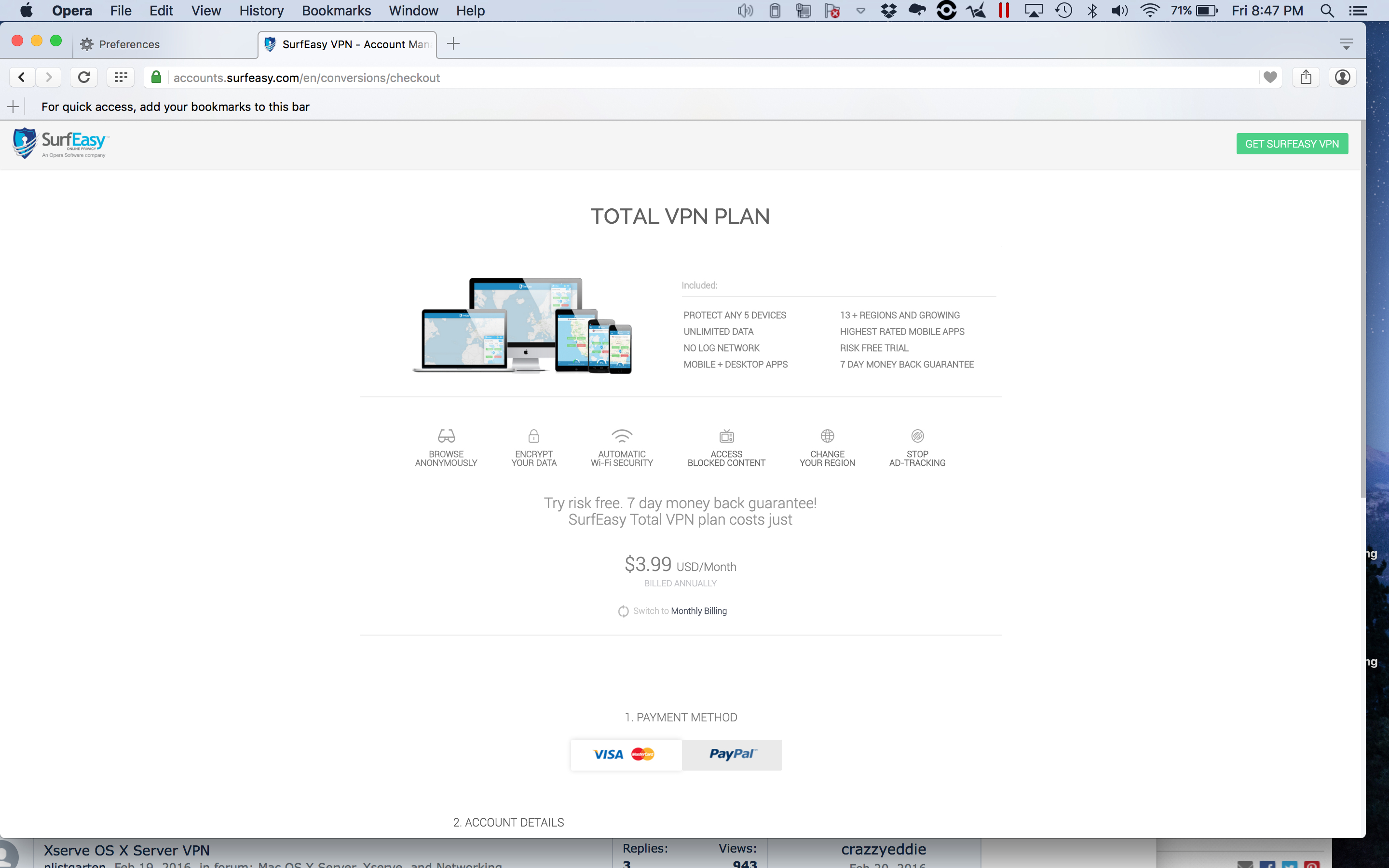Screen dimensions: 1389x868
Task: Click the "BILLED ANNUALLY" label
Action: pos(680,583)
